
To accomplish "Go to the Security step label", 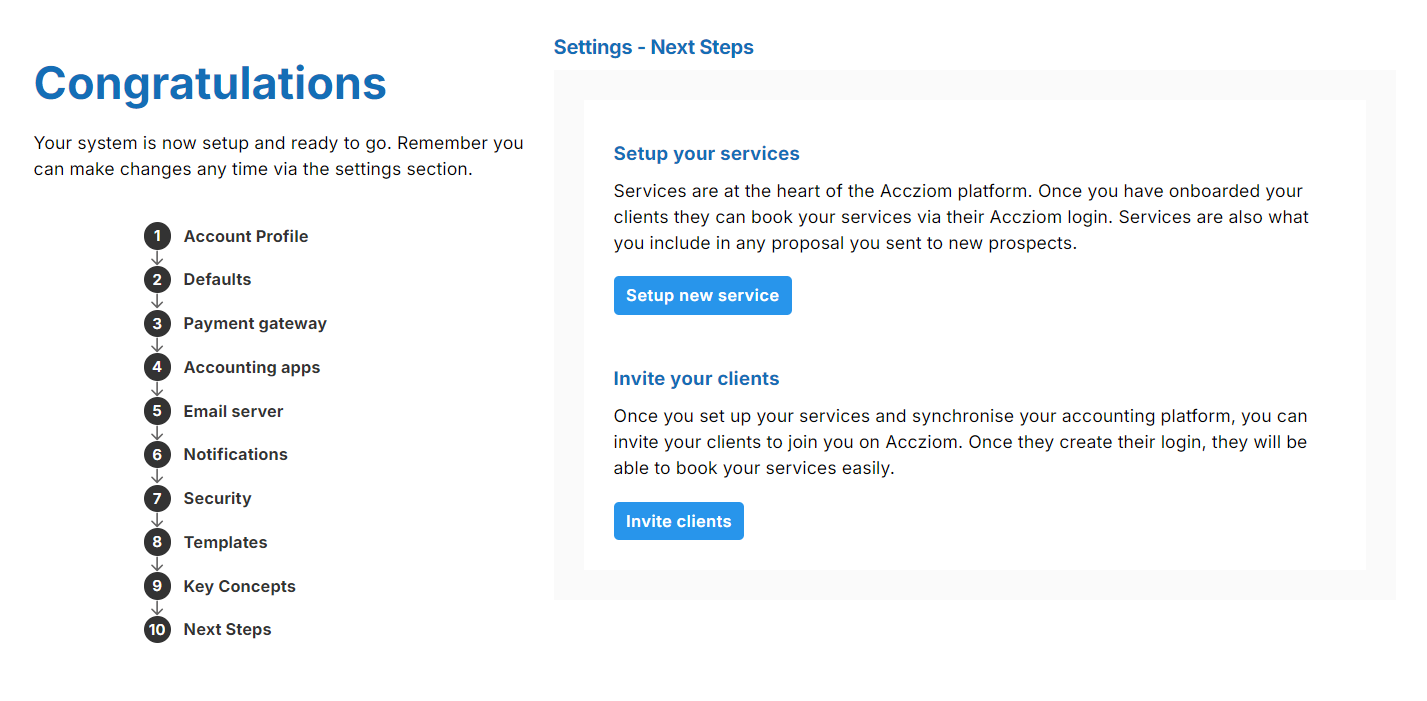I will pos(217,498).
